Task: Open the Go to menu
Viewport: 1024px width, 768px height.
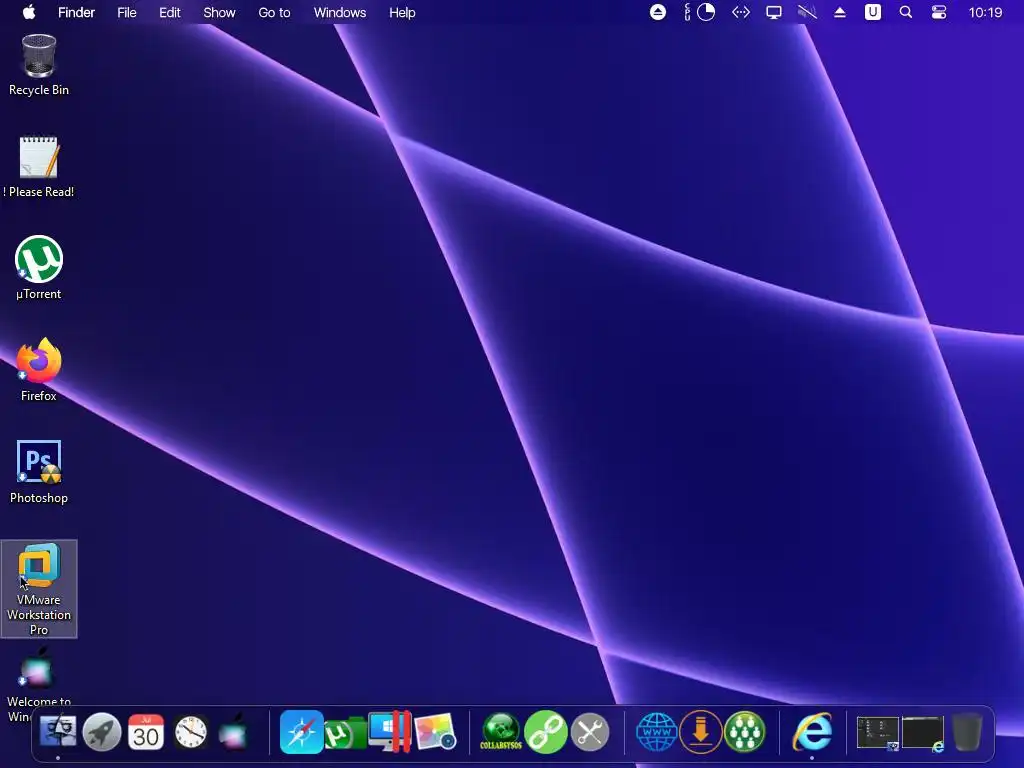Action: point(274,12)
